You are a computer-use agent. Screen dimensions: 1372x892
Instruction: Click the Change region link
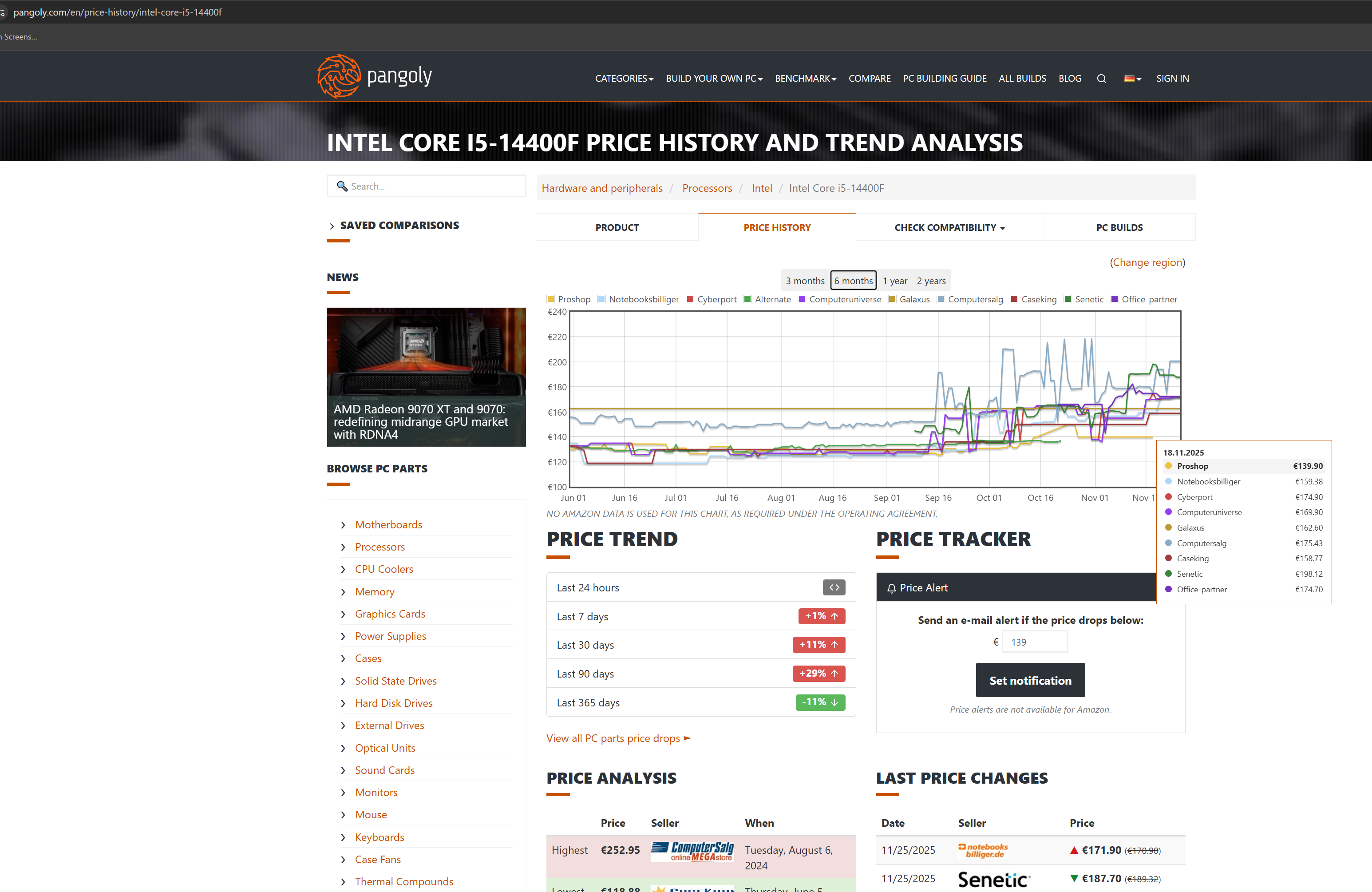tap(1147, 262)
